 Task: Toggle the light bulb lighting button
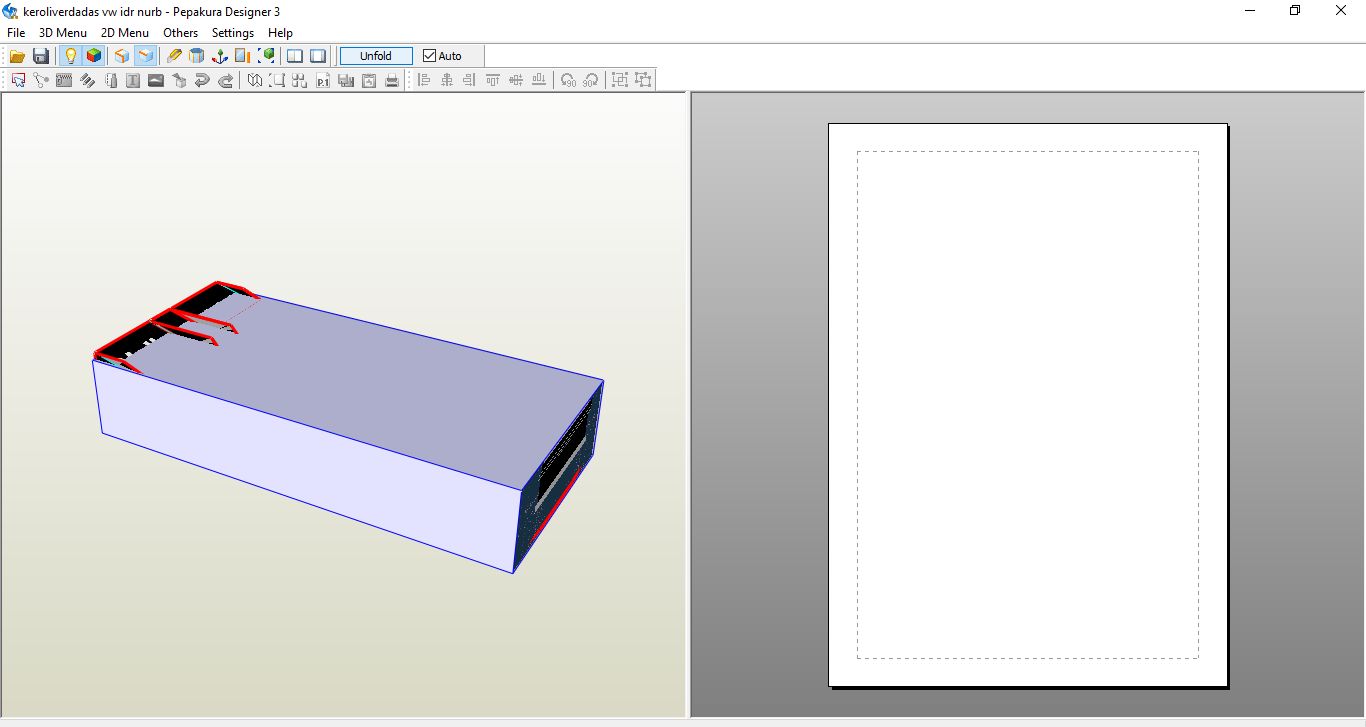pos(70,56)
